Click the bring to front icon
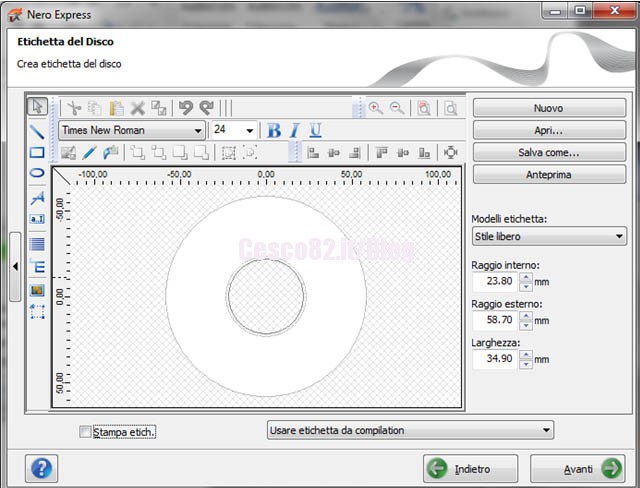The width and height of the screenshot is (640, 488). [x=138, y=153]
